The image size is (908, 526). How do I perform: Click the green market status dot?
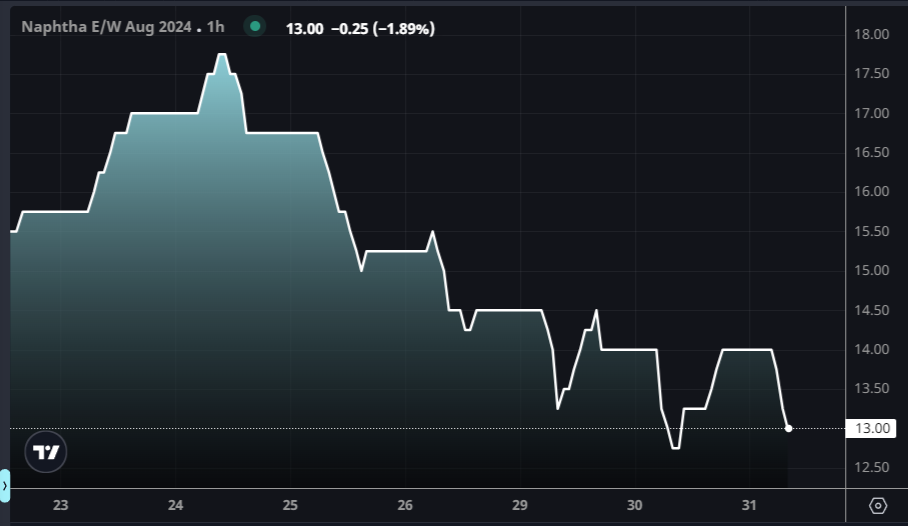[x=255, y=26]
